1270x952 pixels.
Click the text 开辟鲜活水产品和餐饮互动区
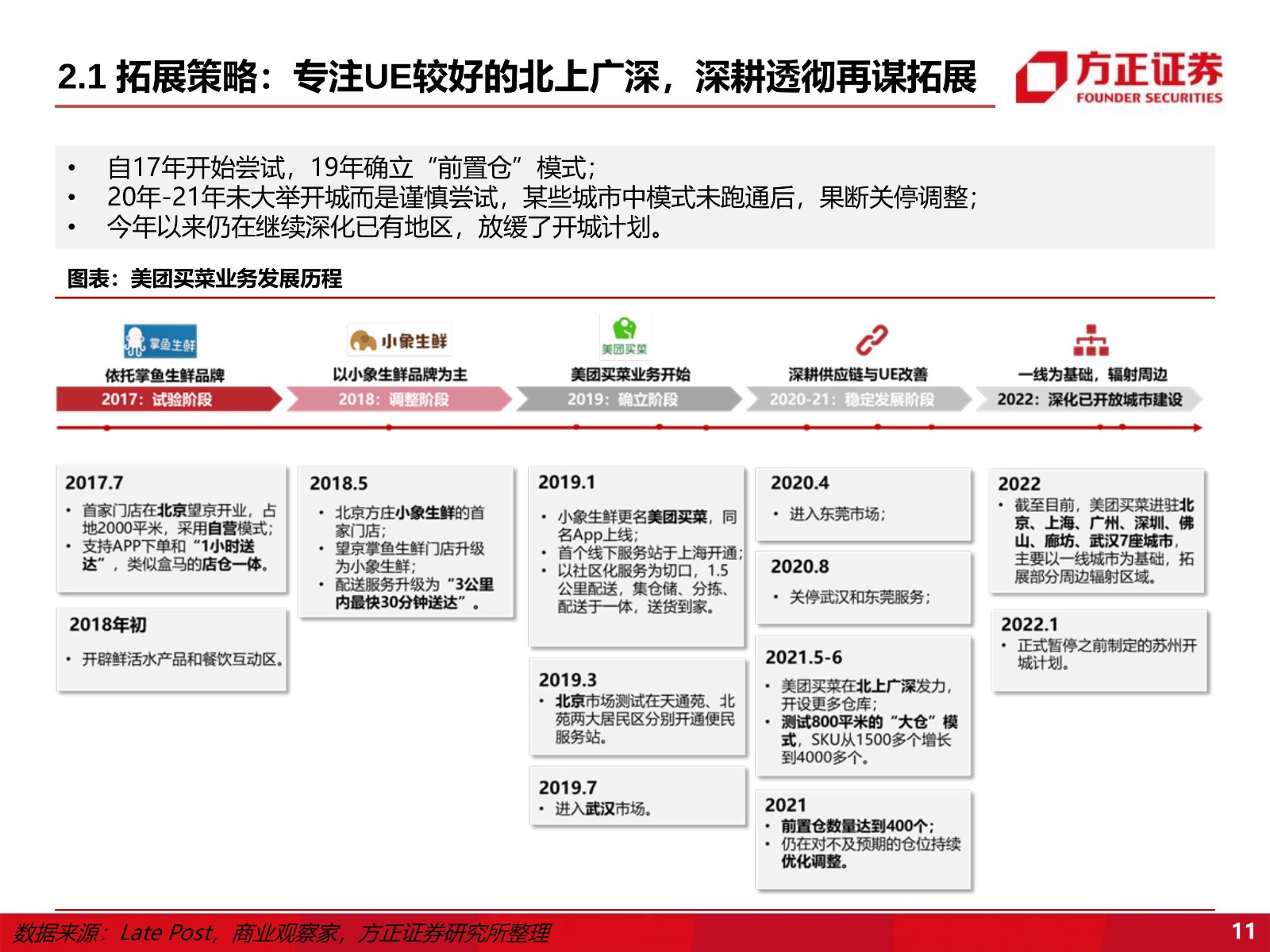[x=183, y=659]
